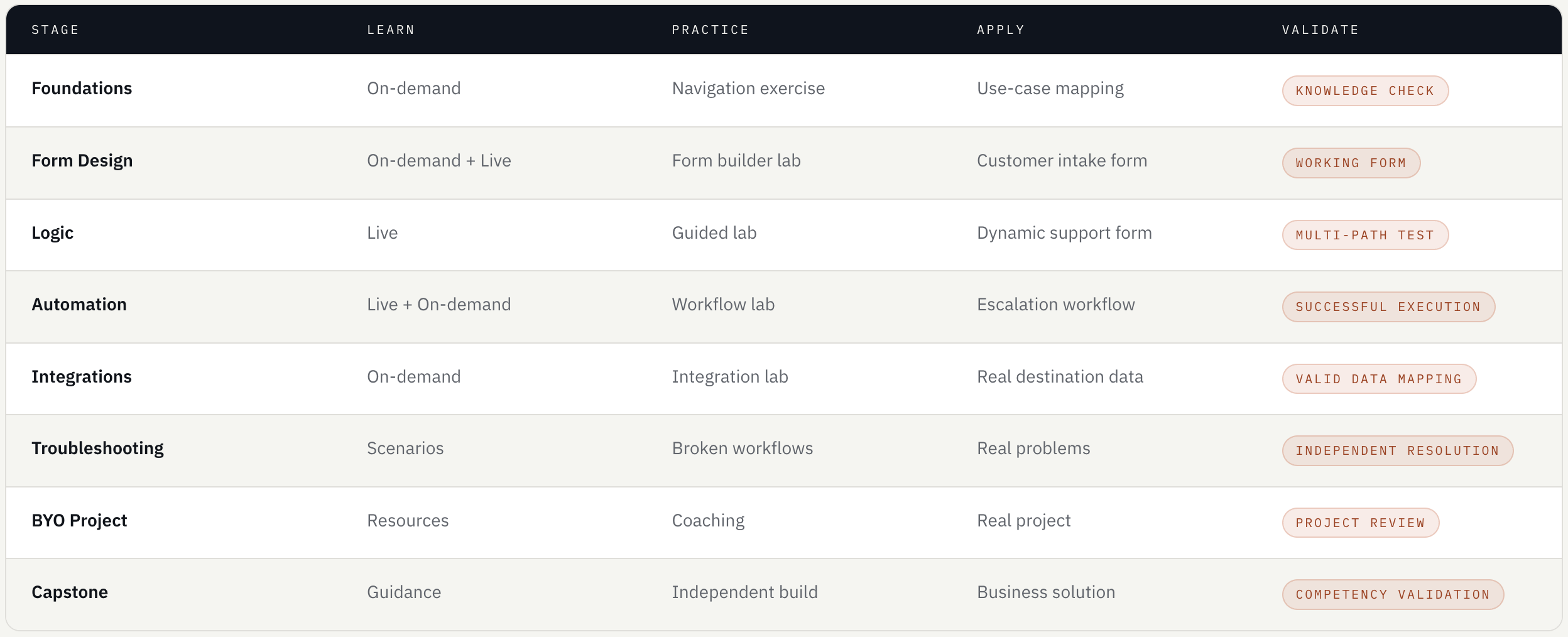Click the 'Workflow lab' cell
This screenshot has width=1568, height=637.
(723, 305)
